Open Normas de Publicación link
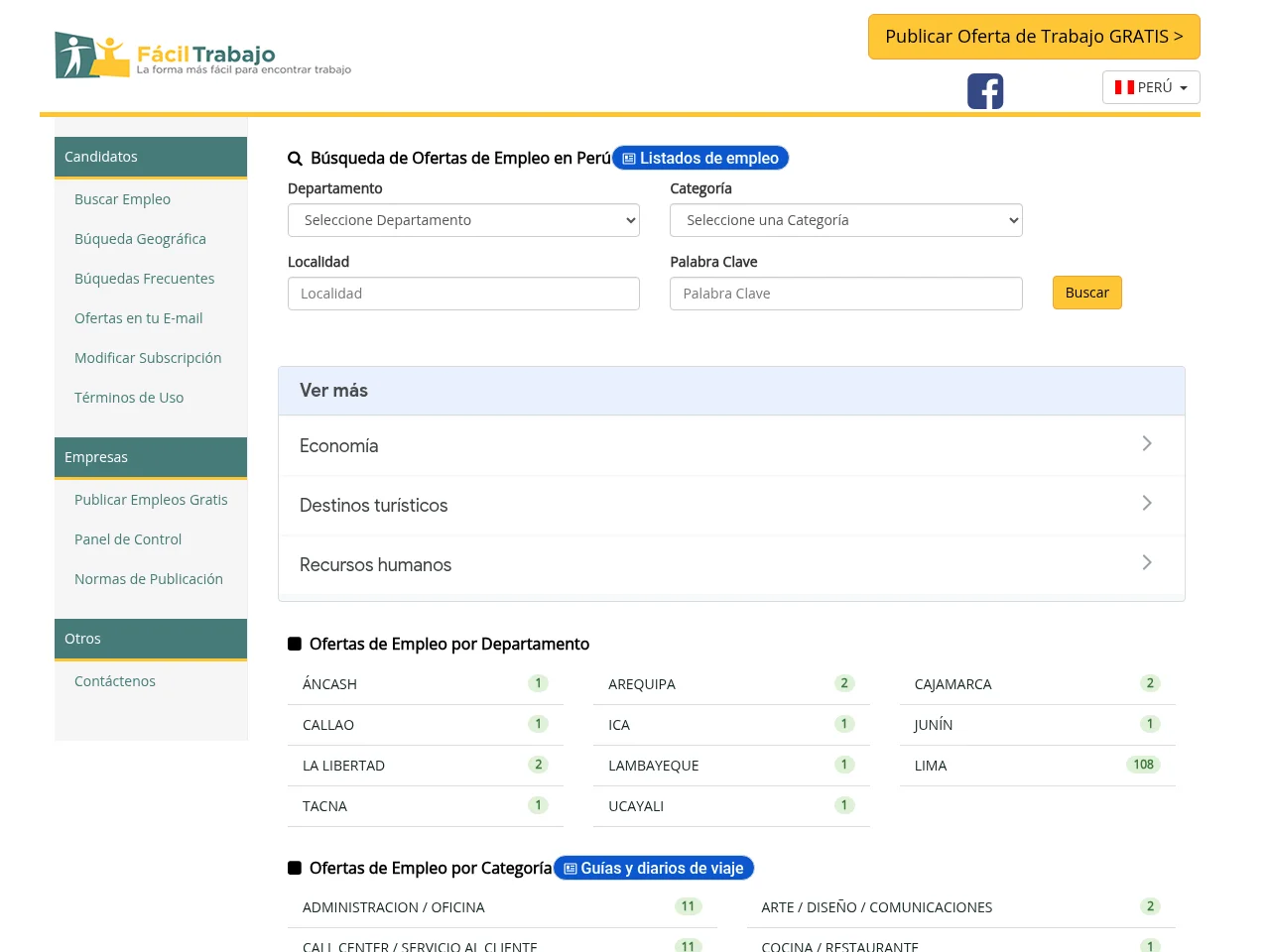 [x=149, y=579]
